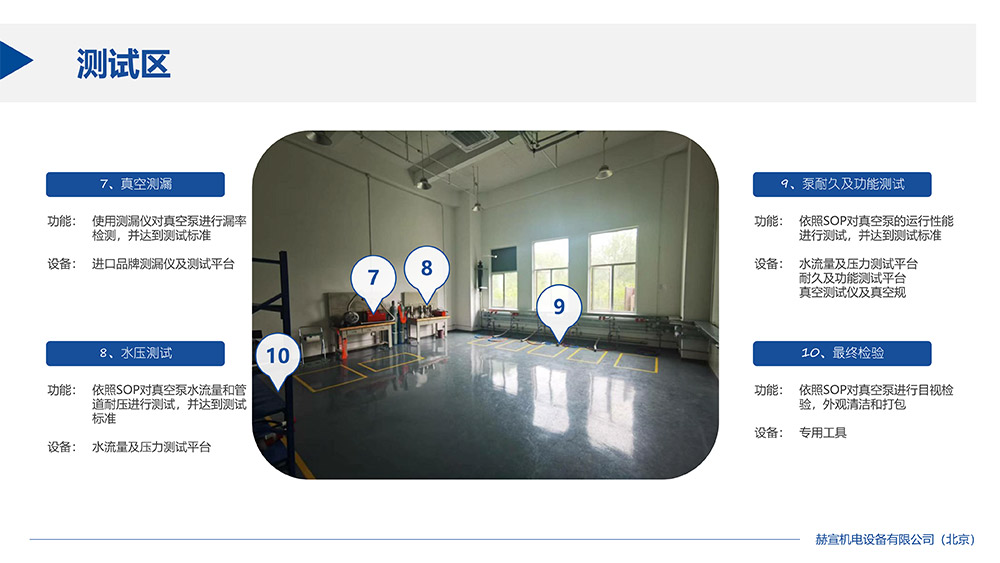Click the test area room photo
Screen dimensions: 1000x563
(x=485, y=305)
